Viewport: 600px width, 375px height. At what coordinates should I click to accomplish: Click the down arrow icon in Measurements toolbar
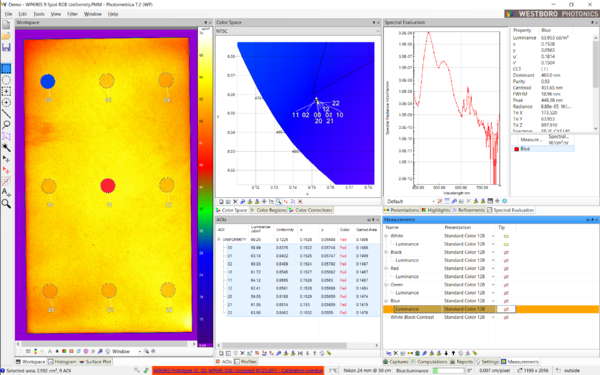coord(446,353)
